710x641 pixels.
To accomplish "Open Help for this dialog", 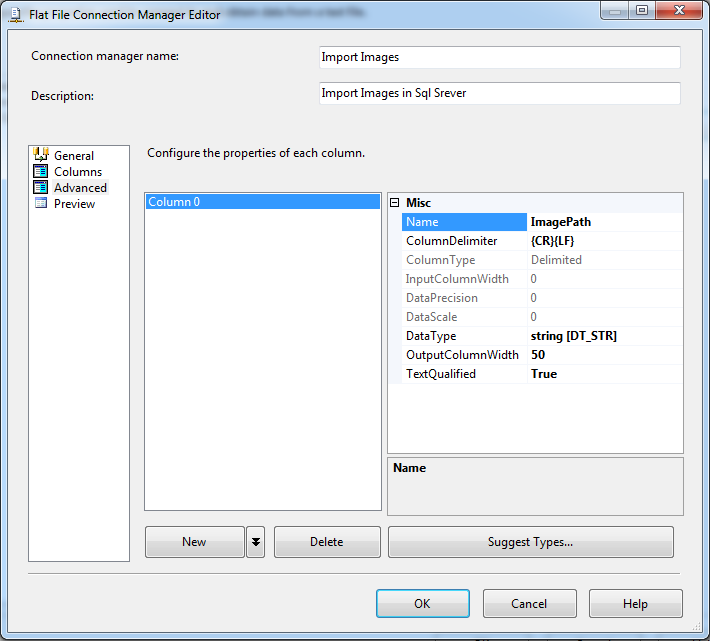I will pos(635,603).
